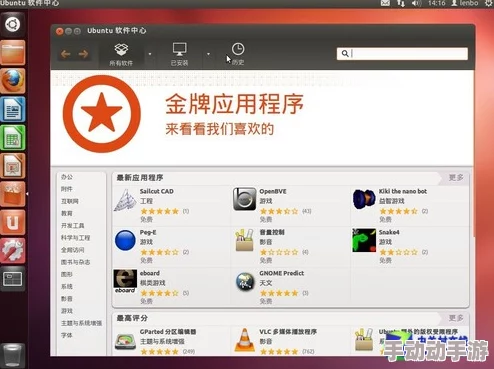Click the Snake4 title text
Image resolution: width=494 pixels, height=369 pixels.
389,232
